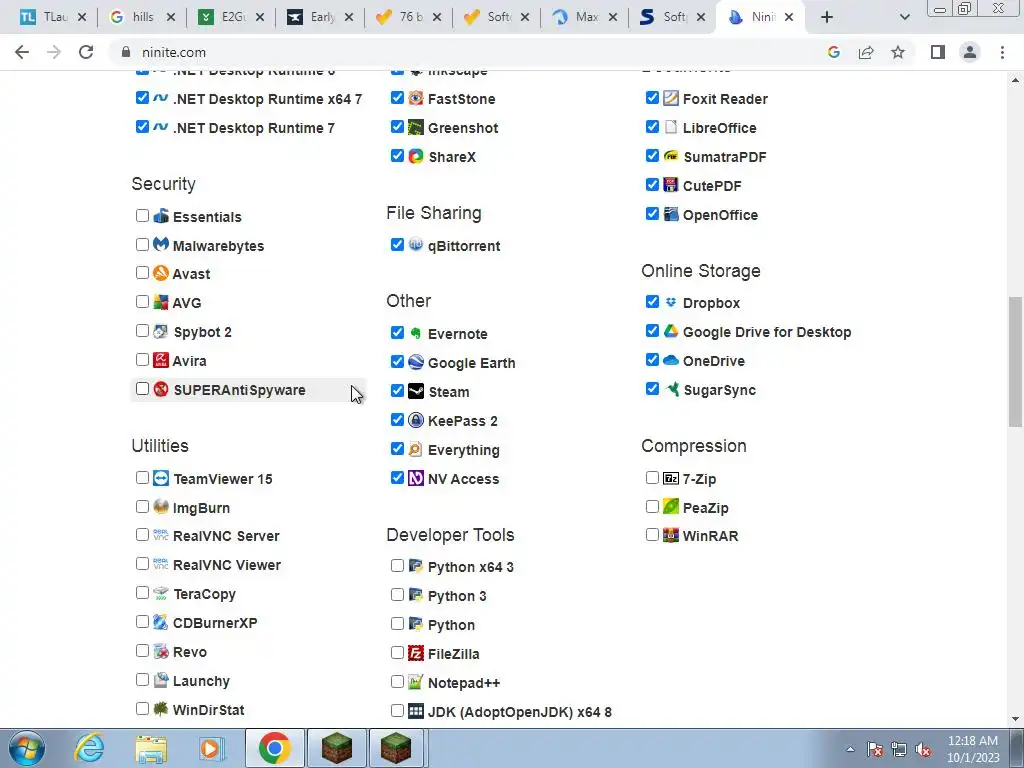Viewport: 1024px width, 768px height.
Task: Click the WinDirStat tree icon
Action: [161, 709]
